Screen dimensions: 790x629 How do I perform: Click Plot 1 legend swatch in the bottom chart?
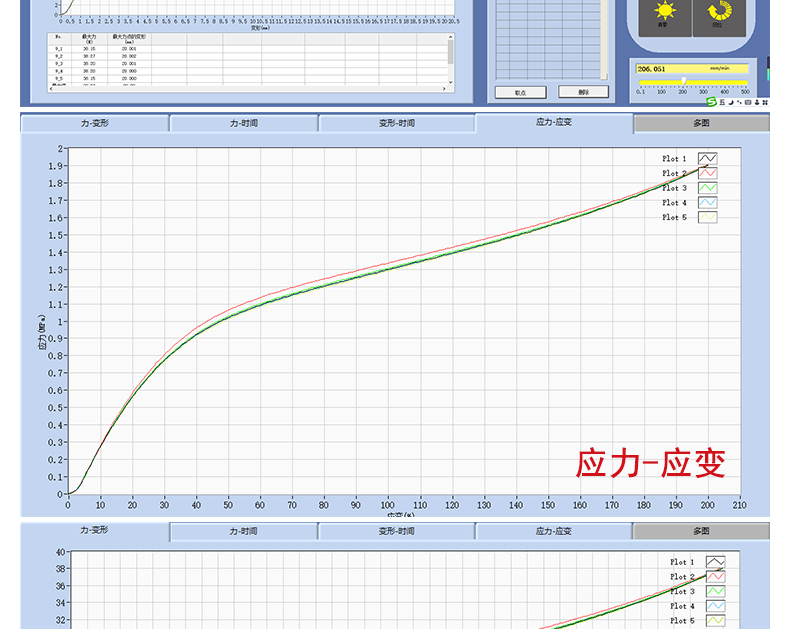pyautogui.click(x=714, y=562)
